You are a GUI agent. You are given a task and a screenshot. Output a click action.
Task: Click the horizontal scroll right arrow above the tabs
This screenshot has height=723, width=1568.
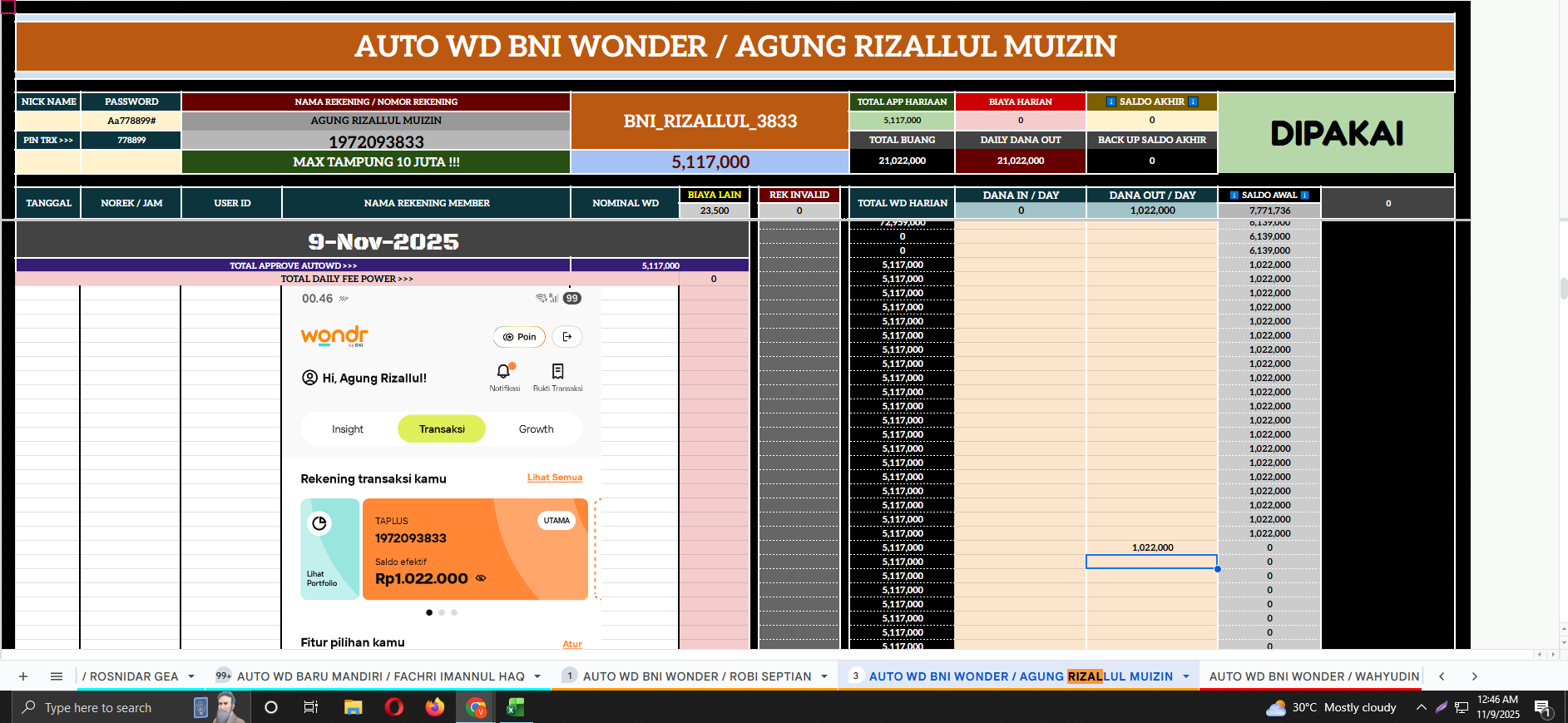(1552, 655)
